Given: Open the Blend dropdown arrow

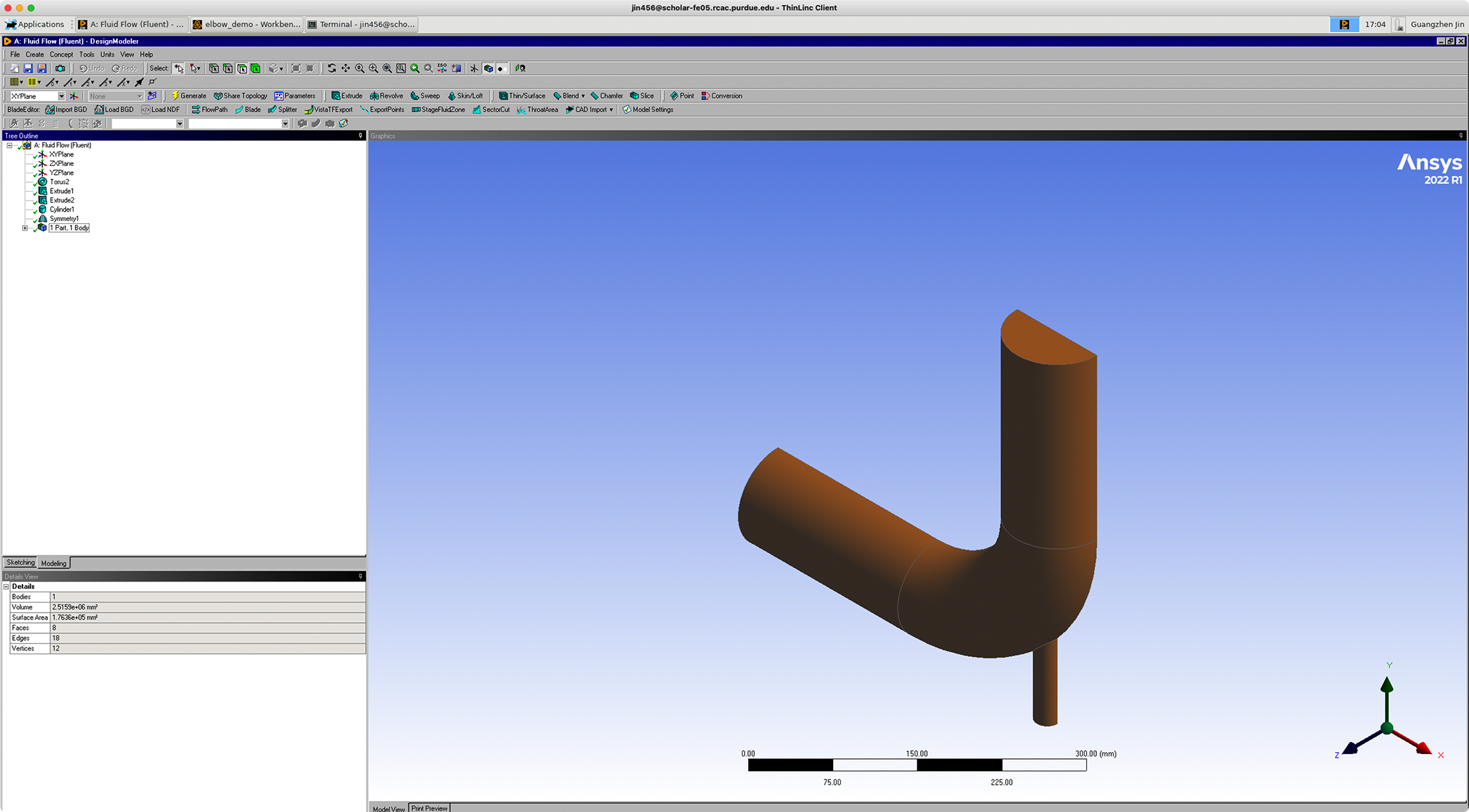Looking at the screenshot, I should [583, 96].
